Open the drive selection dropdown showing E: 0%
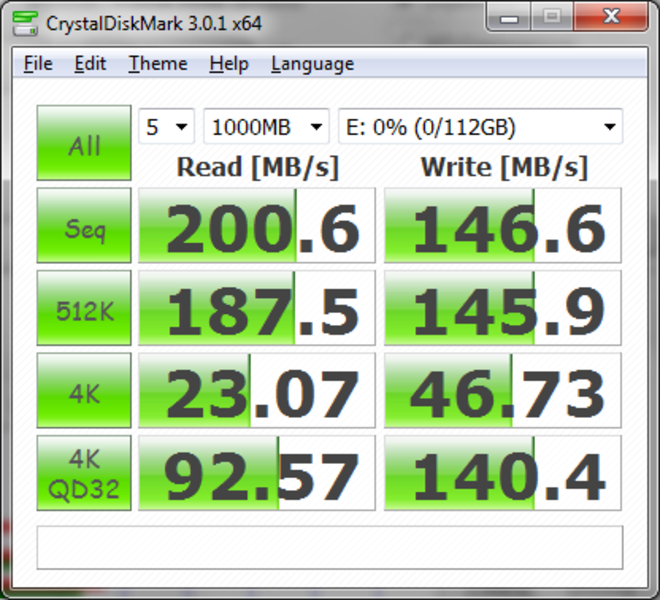Screen dimensions: 660x600 pyautogui.click(x=480, y=126)
